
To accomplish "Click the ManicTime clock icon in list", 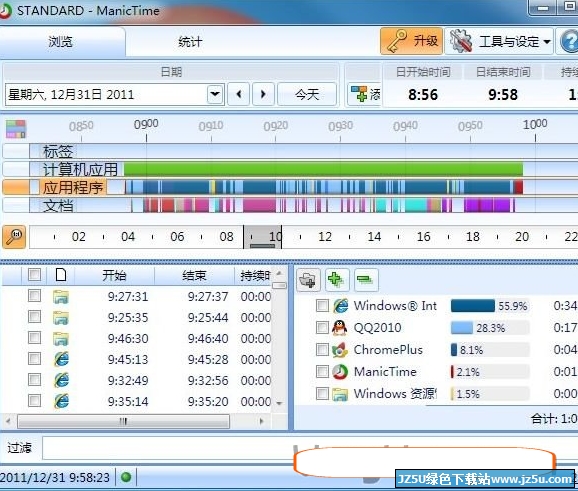I will click(340, 372).
